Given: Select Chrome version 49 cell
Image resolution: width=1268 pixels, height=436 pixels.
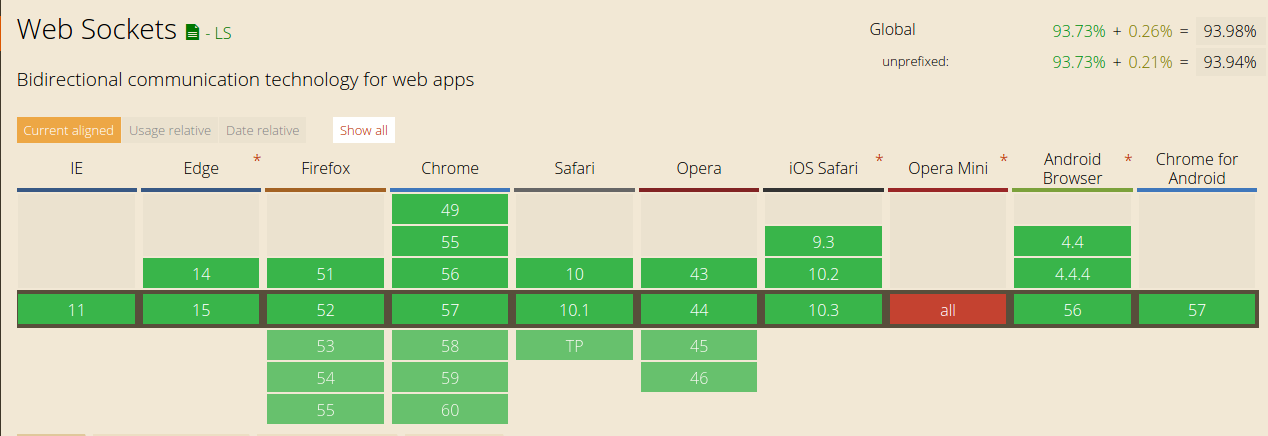Looking at the screenshot, I should click(450, 209).
